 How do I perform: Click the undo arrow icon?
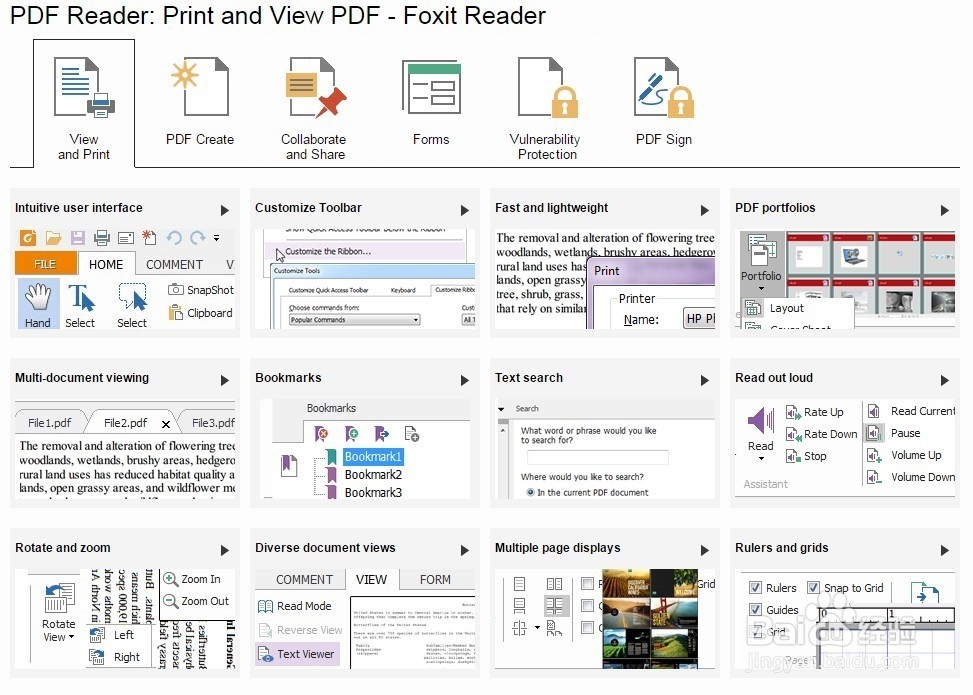tap(174, 237)
